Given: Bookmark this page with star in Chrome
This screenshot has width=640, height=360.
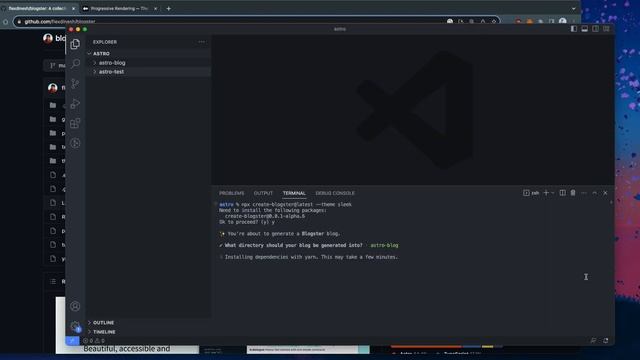Looking at the screenshot, I should point(493,21).
